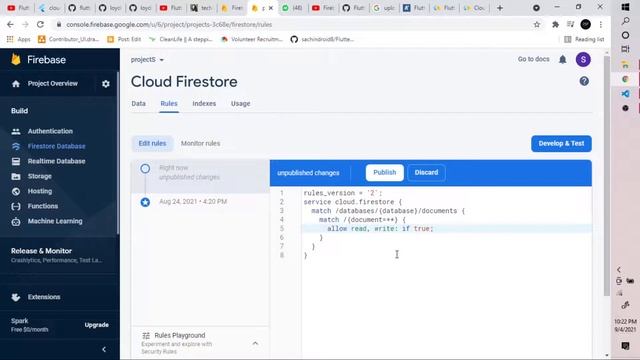Screen dimensions: 640x360
Task: Open project settings gear icon
Action: pos(106,84)
